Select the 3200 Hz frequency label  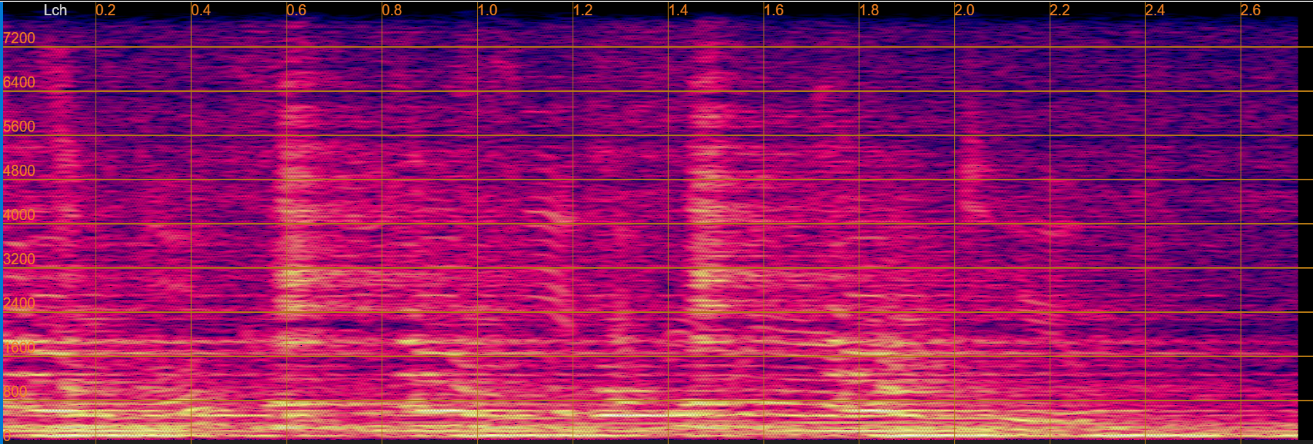click(20, 258)
